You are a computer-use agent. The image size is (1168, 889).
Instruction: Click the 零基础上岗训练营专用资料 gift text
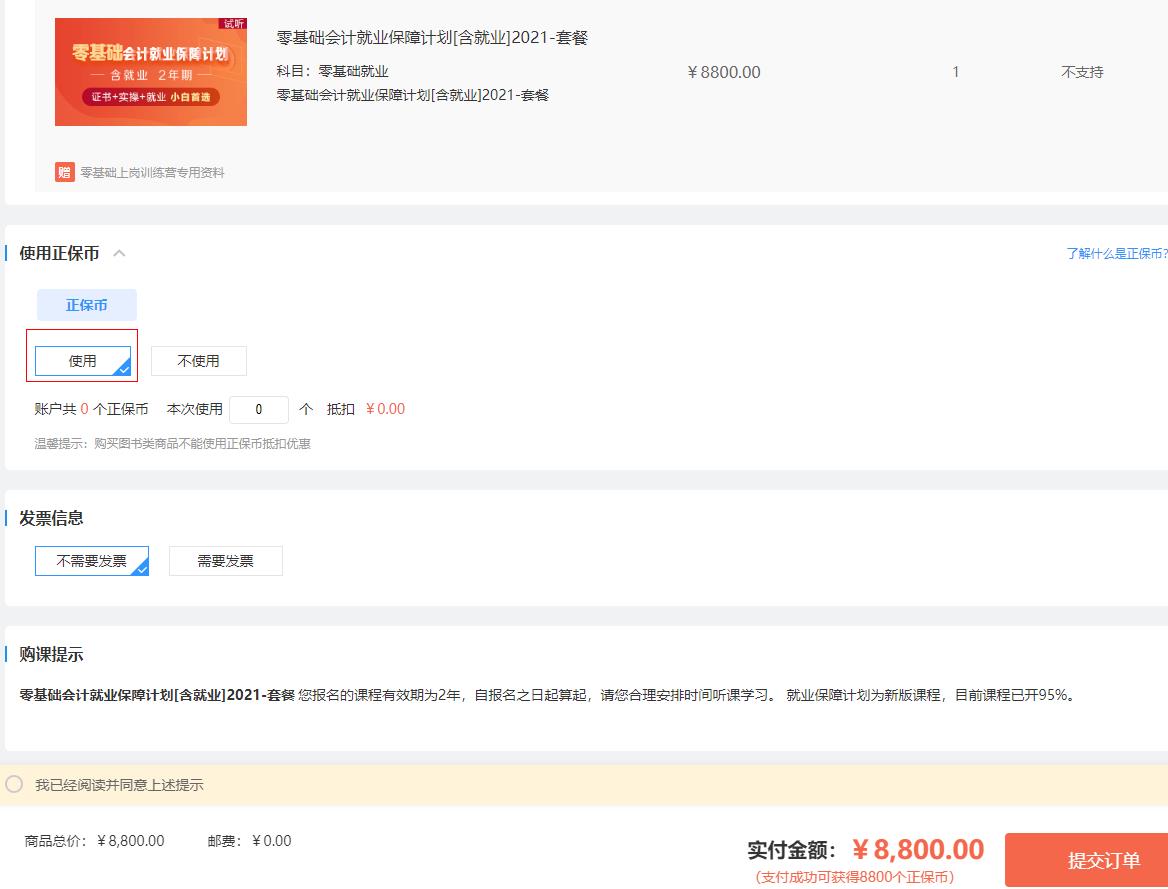click(x=152, y=173)
